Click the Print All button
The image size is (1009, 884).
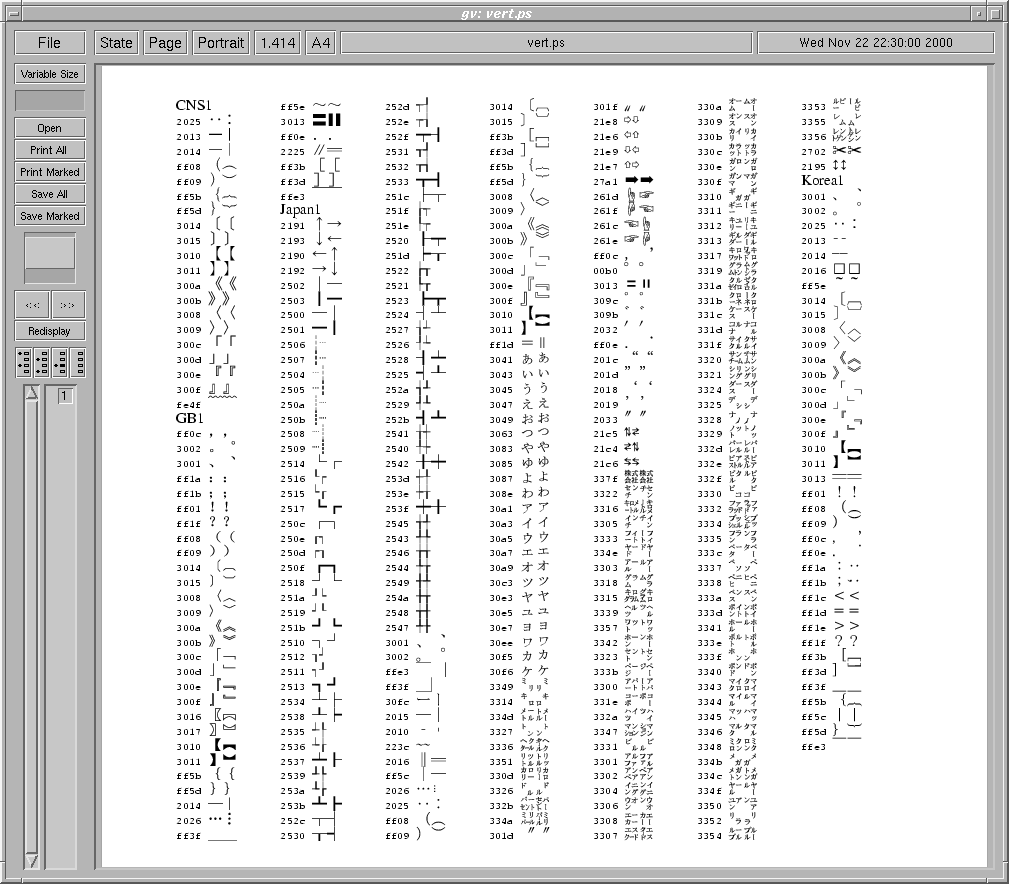[50, 150]
